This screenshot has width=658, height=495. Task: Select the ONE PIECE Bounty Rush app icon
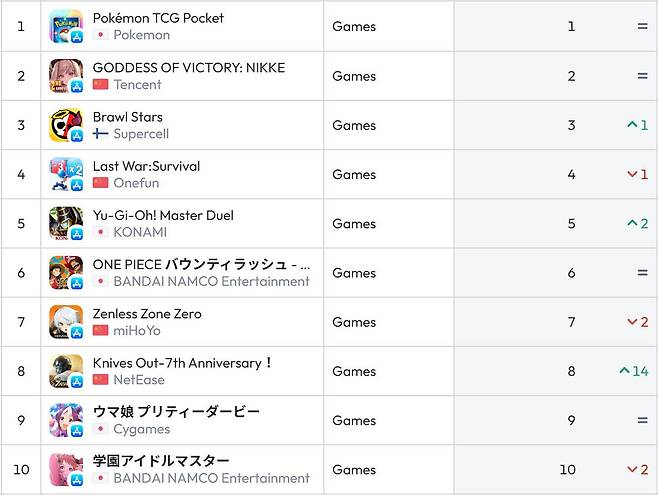(x=66, y=273)
